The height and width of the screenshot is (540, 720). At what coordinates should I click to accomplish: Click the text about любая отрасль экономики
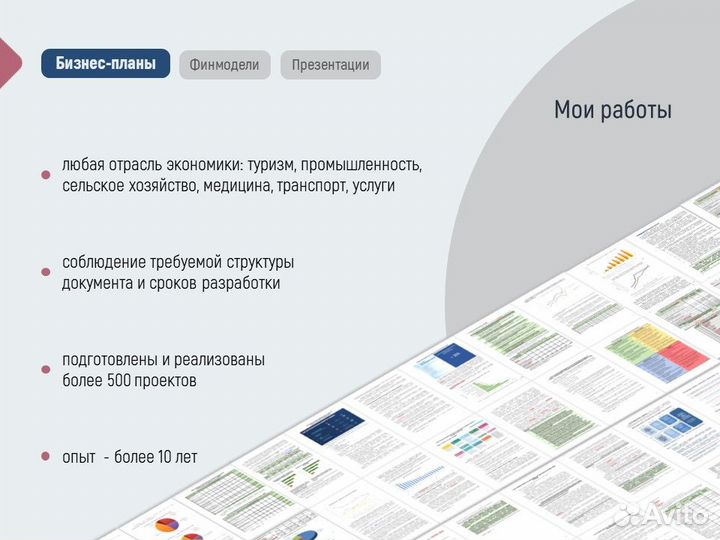tap(242, 164)
